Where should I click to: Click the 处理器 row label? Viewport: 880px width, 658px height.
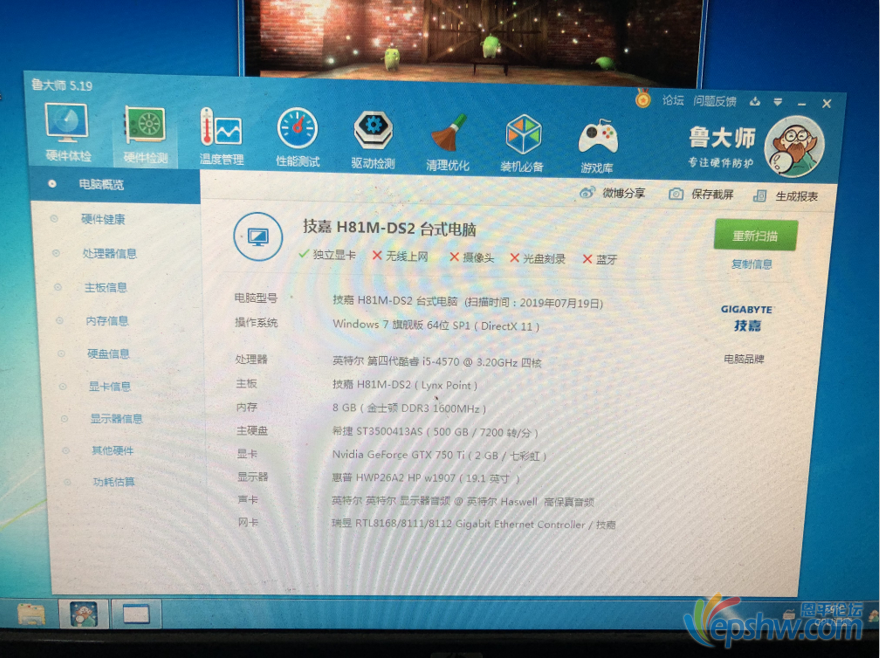251,359
